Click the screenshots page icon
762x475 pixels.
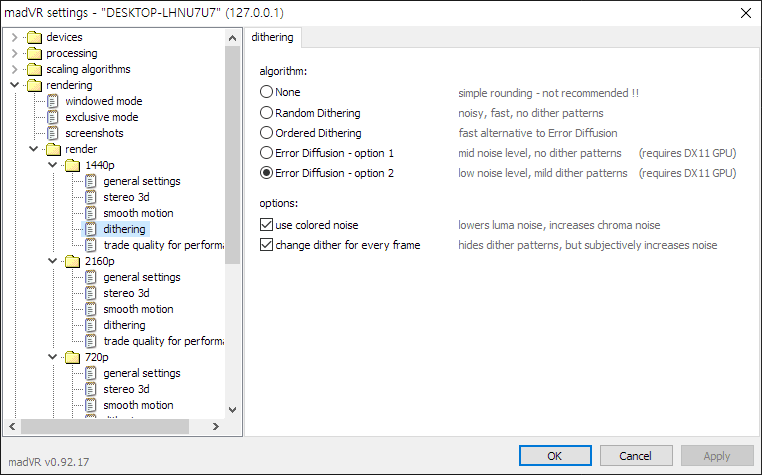[54, 133]
